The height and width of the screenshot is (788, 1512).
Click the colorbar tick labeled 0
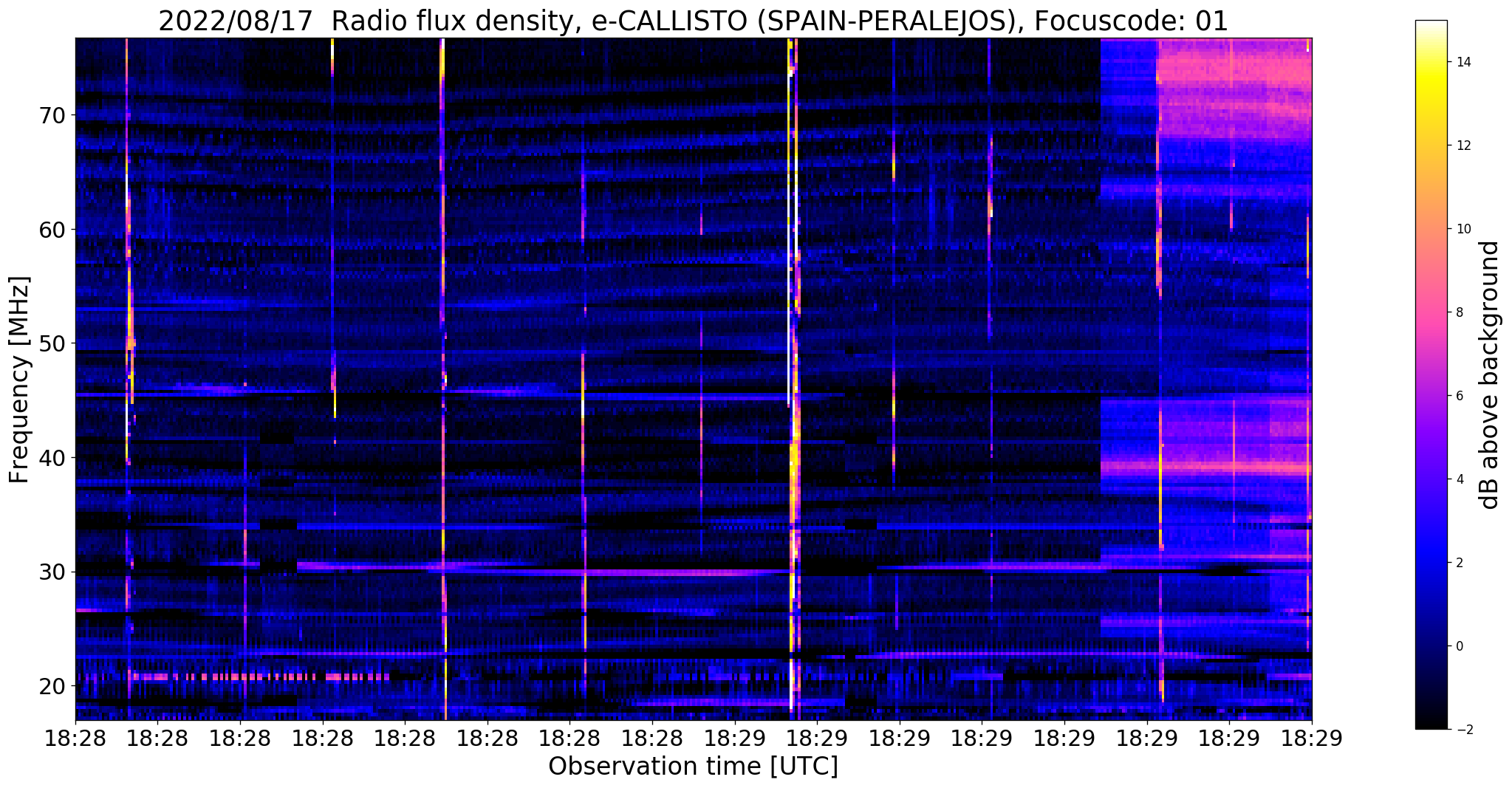click(1457, 646)
